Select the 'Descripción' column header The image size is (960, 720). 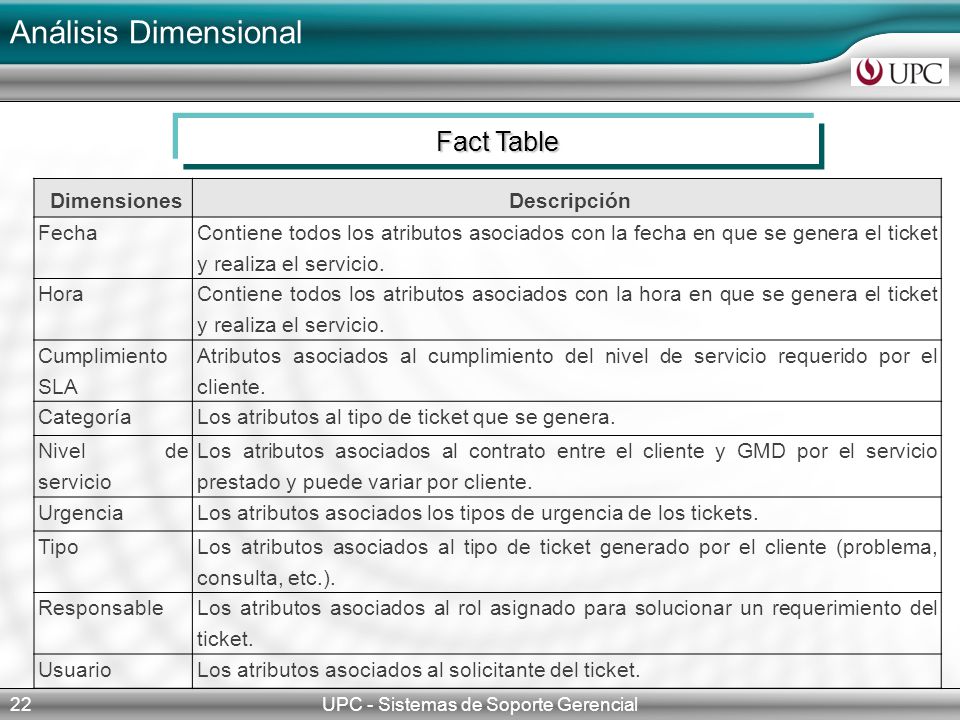point(567,199)
